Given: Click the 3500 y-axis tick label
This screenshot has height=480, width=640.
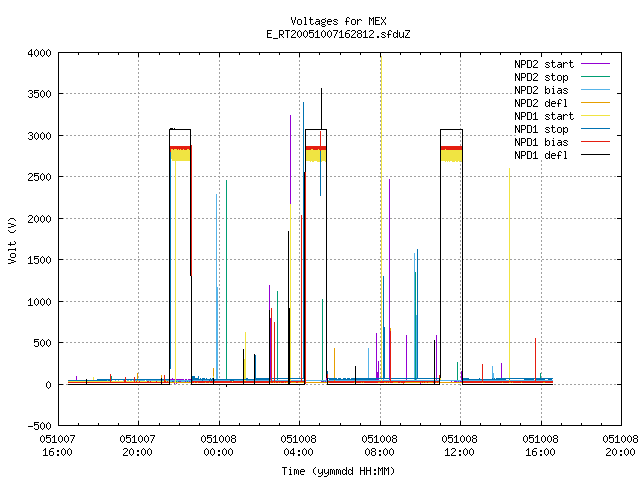Looking at the screenshot, I should pyautogui.click(x=39, y=94).
